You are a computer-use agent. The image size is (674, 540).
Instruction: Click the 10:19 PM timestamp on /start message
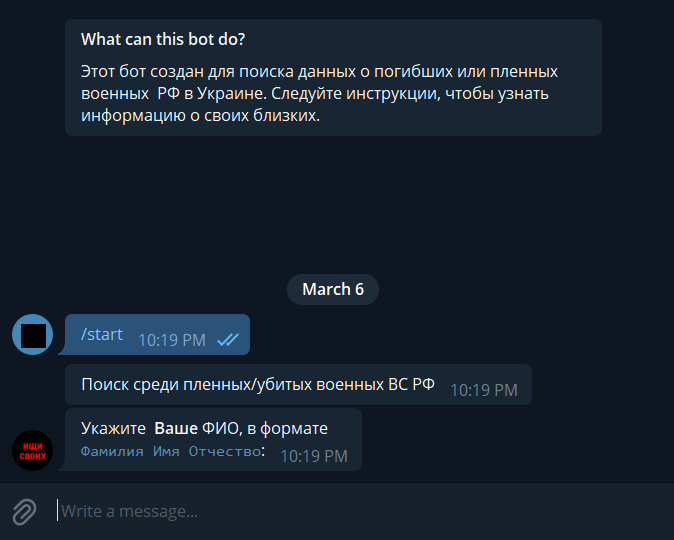[172, 340]
